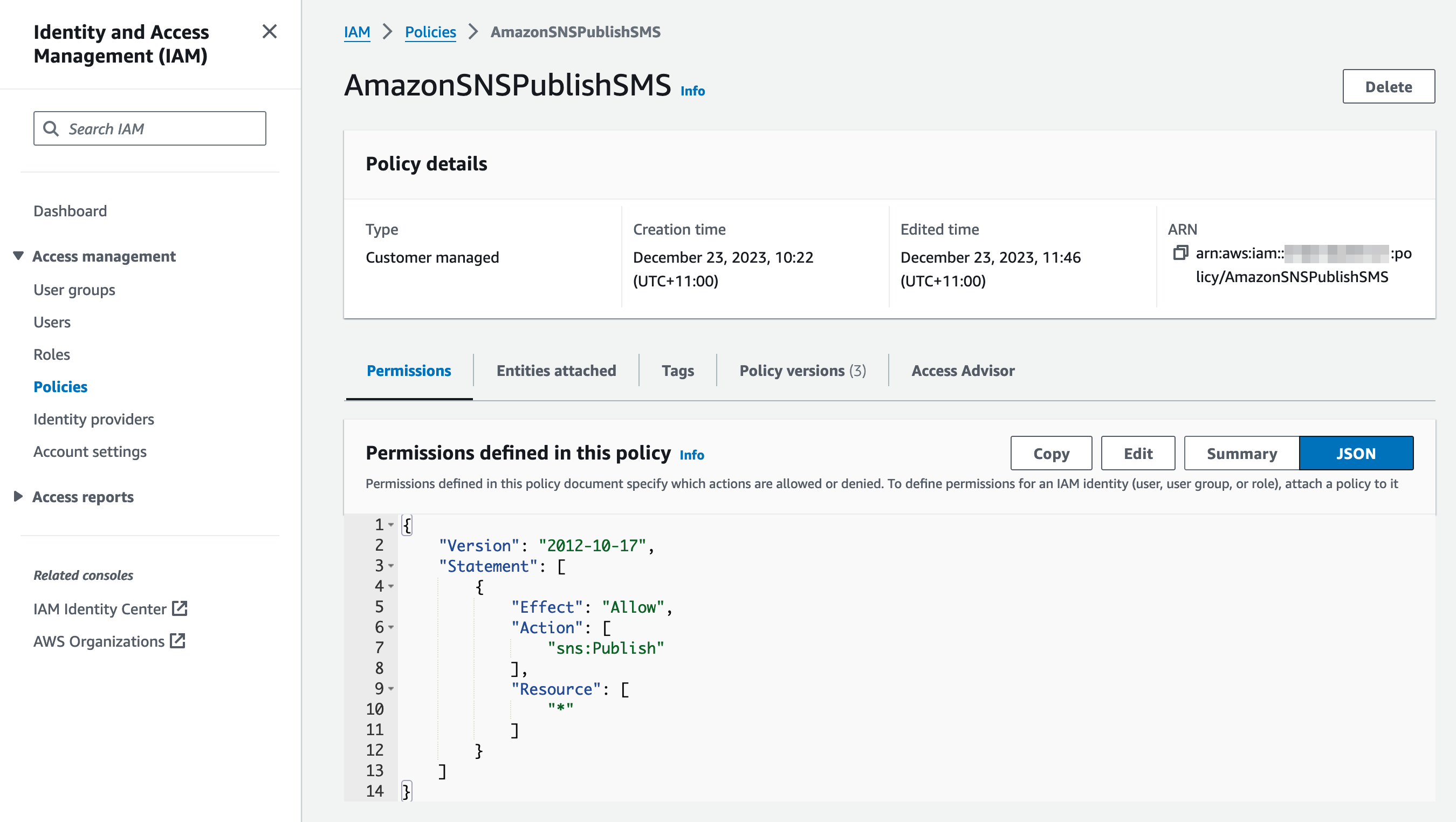Click the "Allow" effect value
Viewport: 1456px width, 822px height.
pyautogui.click(x=633, y=607)
